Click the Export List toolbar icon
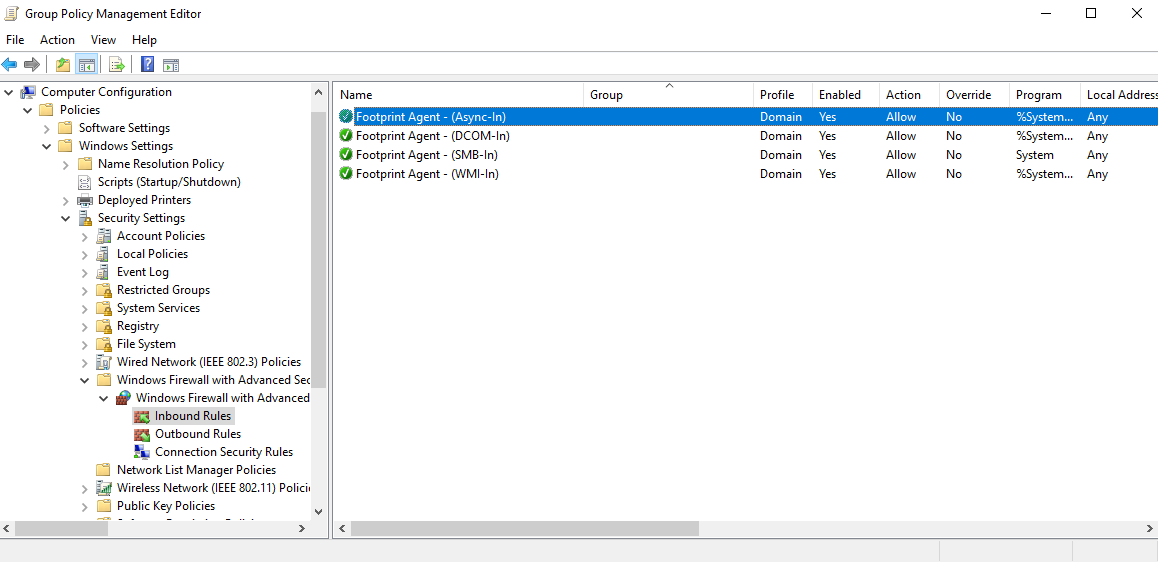The width and height of the screenshot is (1158, 562). [x=117, y=65]
